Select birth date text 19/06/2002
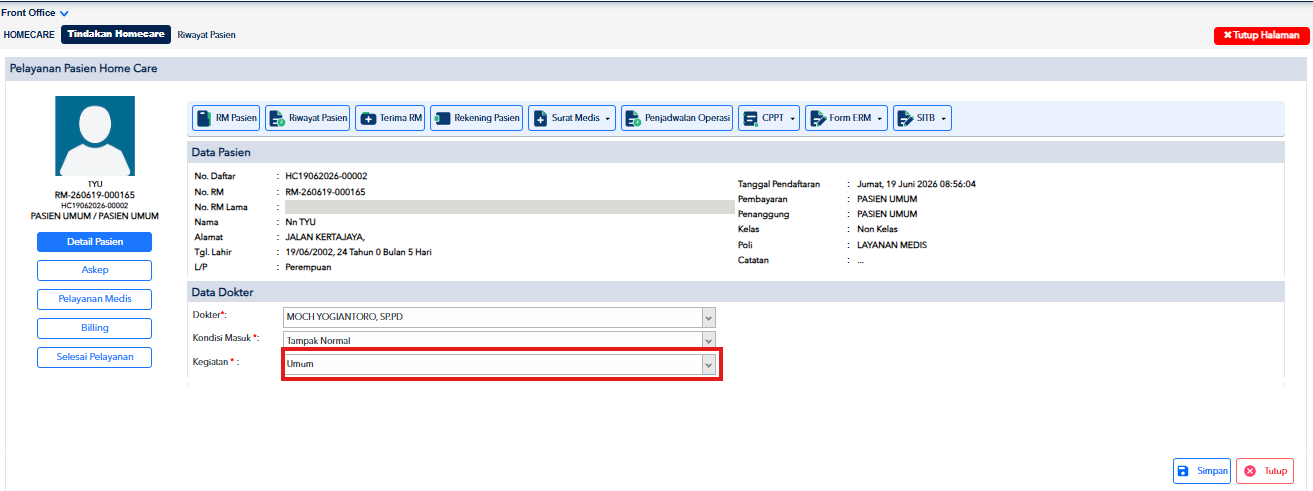 coord(310,252)
